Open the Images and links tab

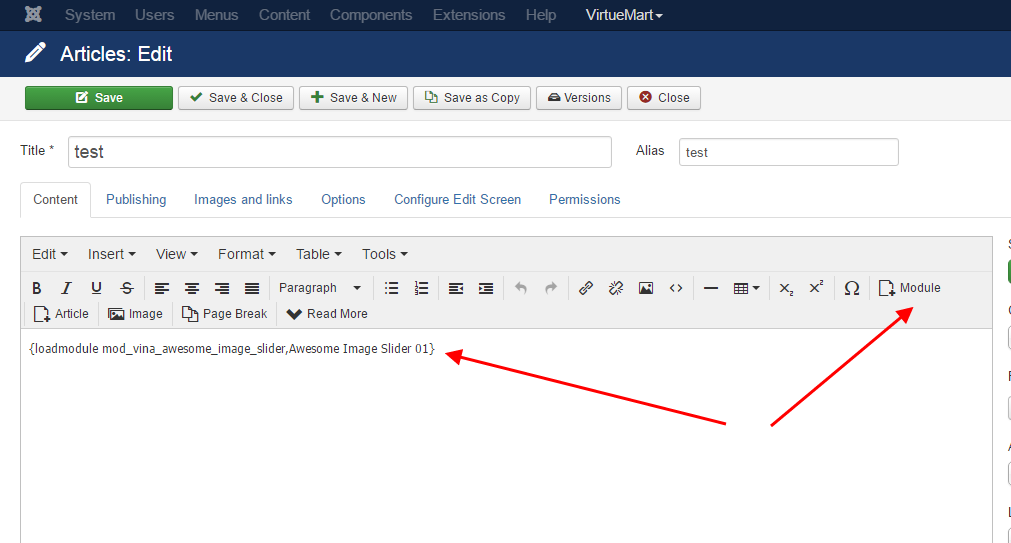click(x=243, y=199)
